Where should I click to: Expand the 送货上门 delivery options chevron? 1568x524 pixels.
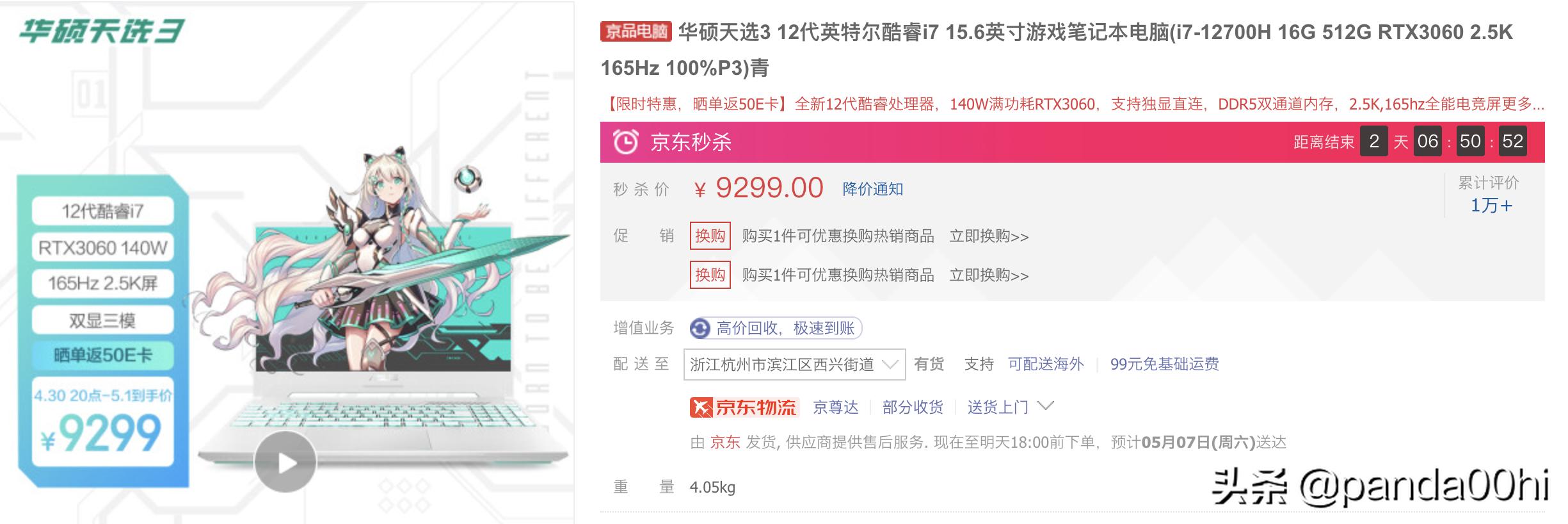[1045, 406]
